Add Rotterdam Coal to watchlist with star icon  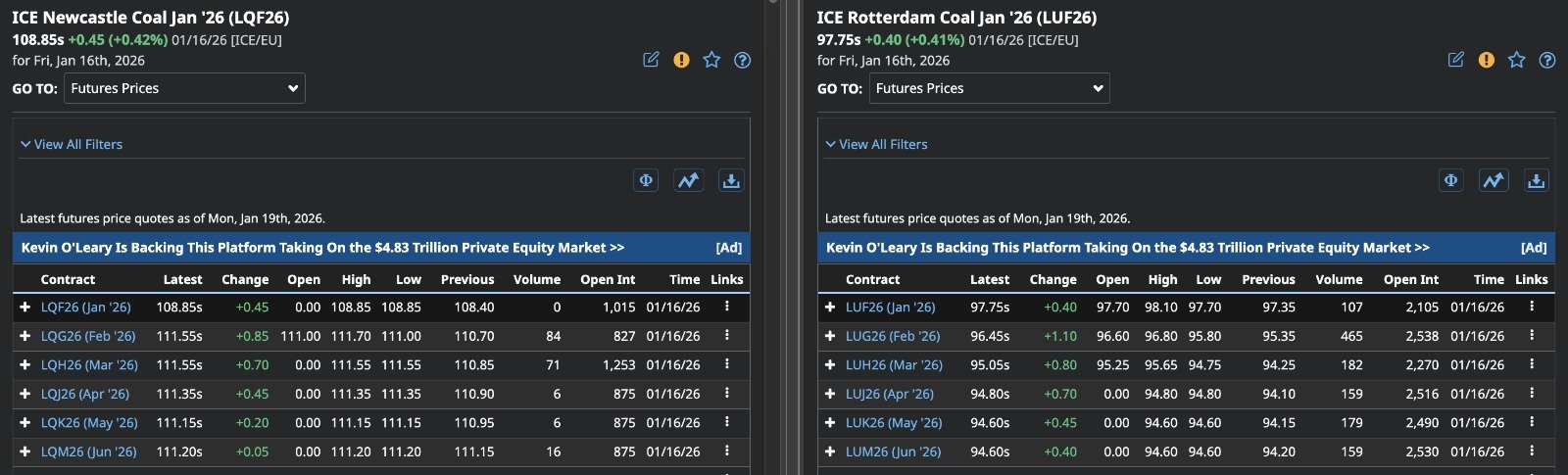(1516, 60)
